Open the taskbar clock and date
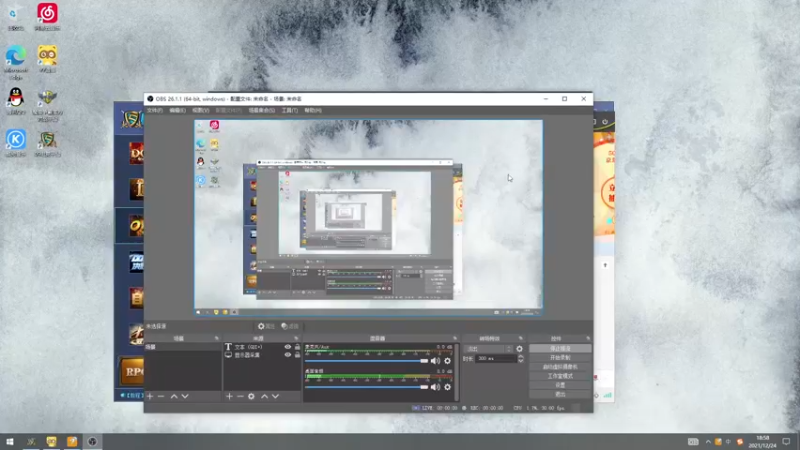 pyautogui.click(x=763, y=442)
